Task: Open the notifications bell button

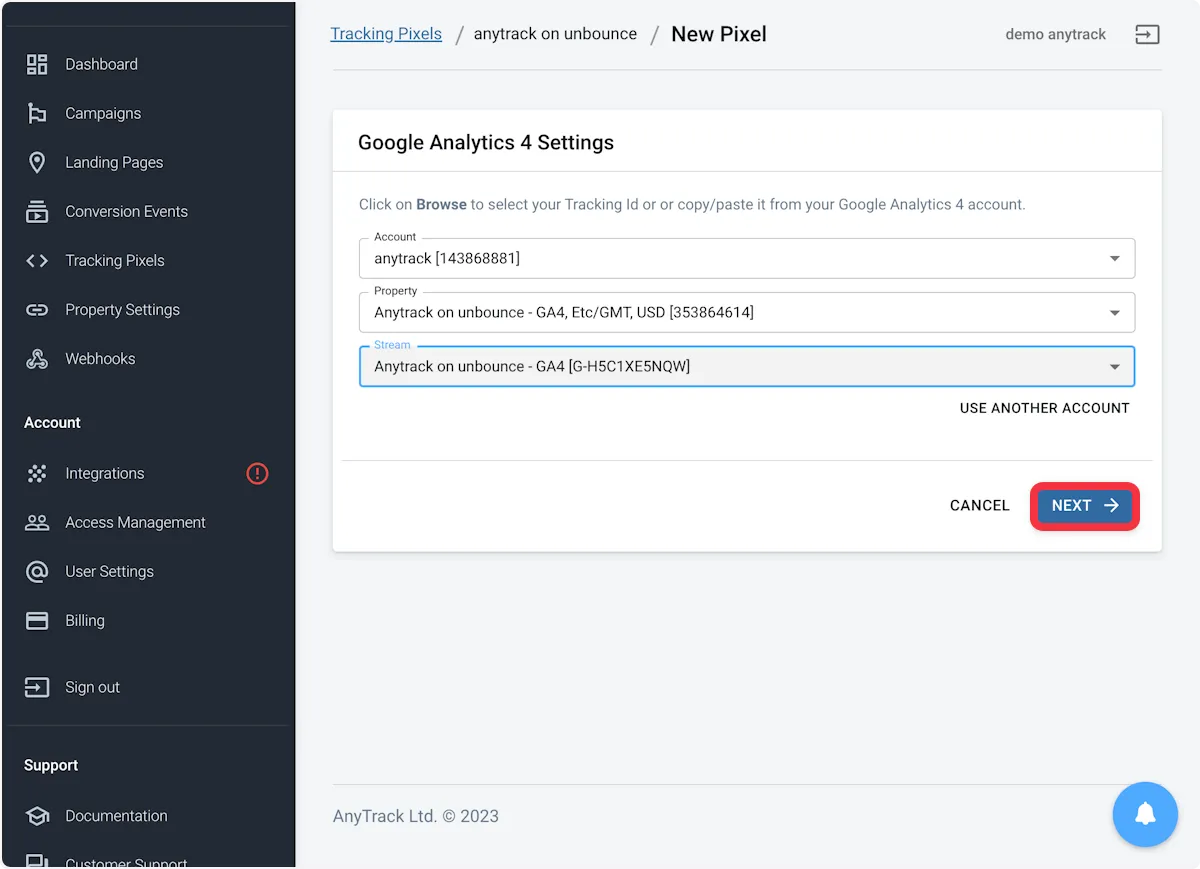Action: (x=1145, y=814)
